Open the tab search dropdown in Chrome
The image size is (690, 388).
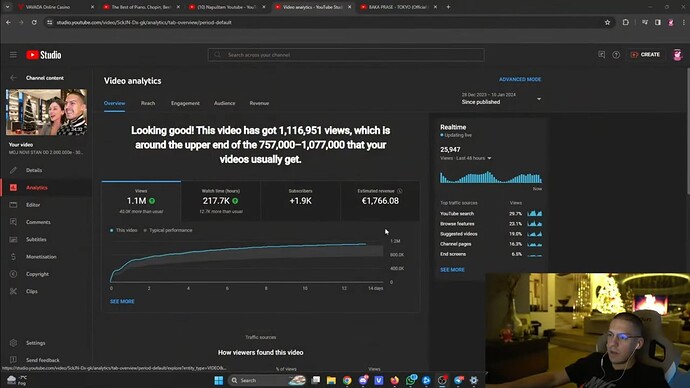(x=7, y=7)
